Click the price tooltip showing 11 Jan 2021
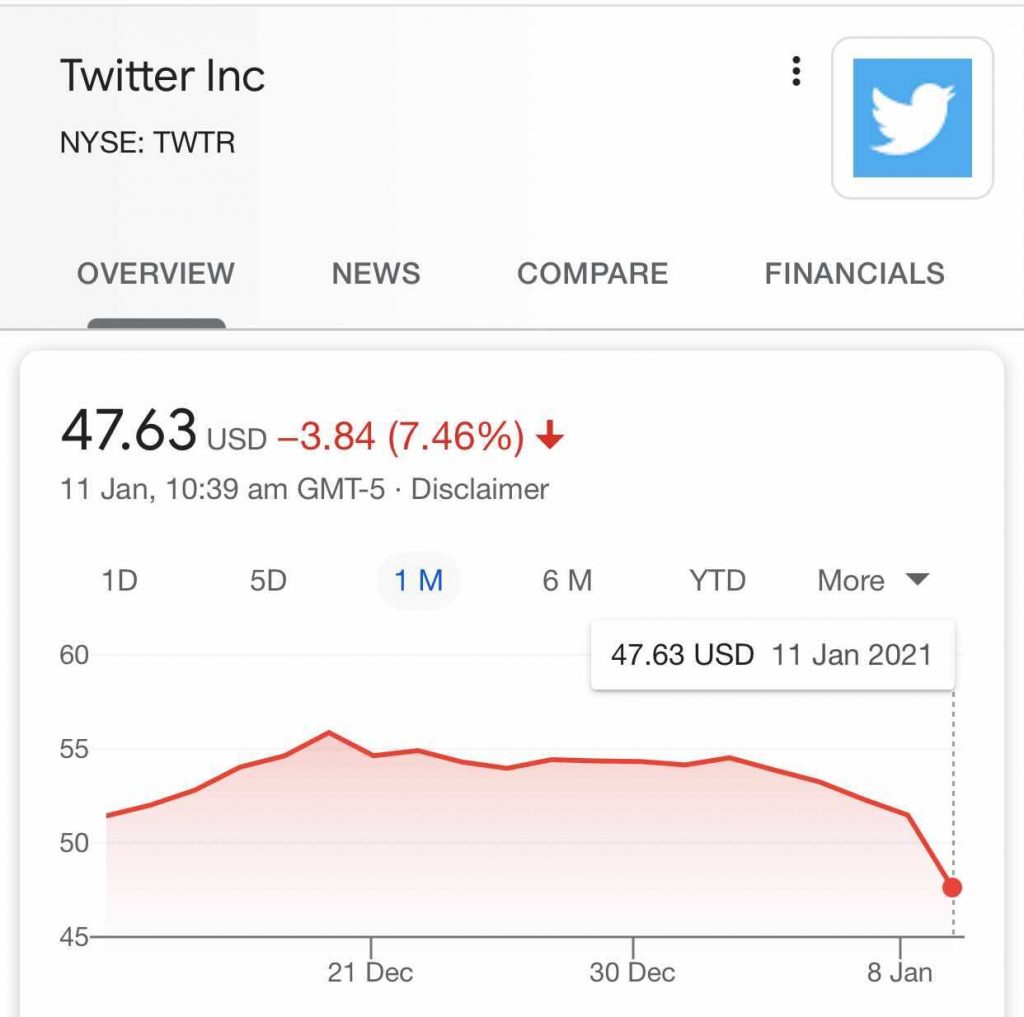The height and width of the screenshot is (1017, 1024). point(772,655)
